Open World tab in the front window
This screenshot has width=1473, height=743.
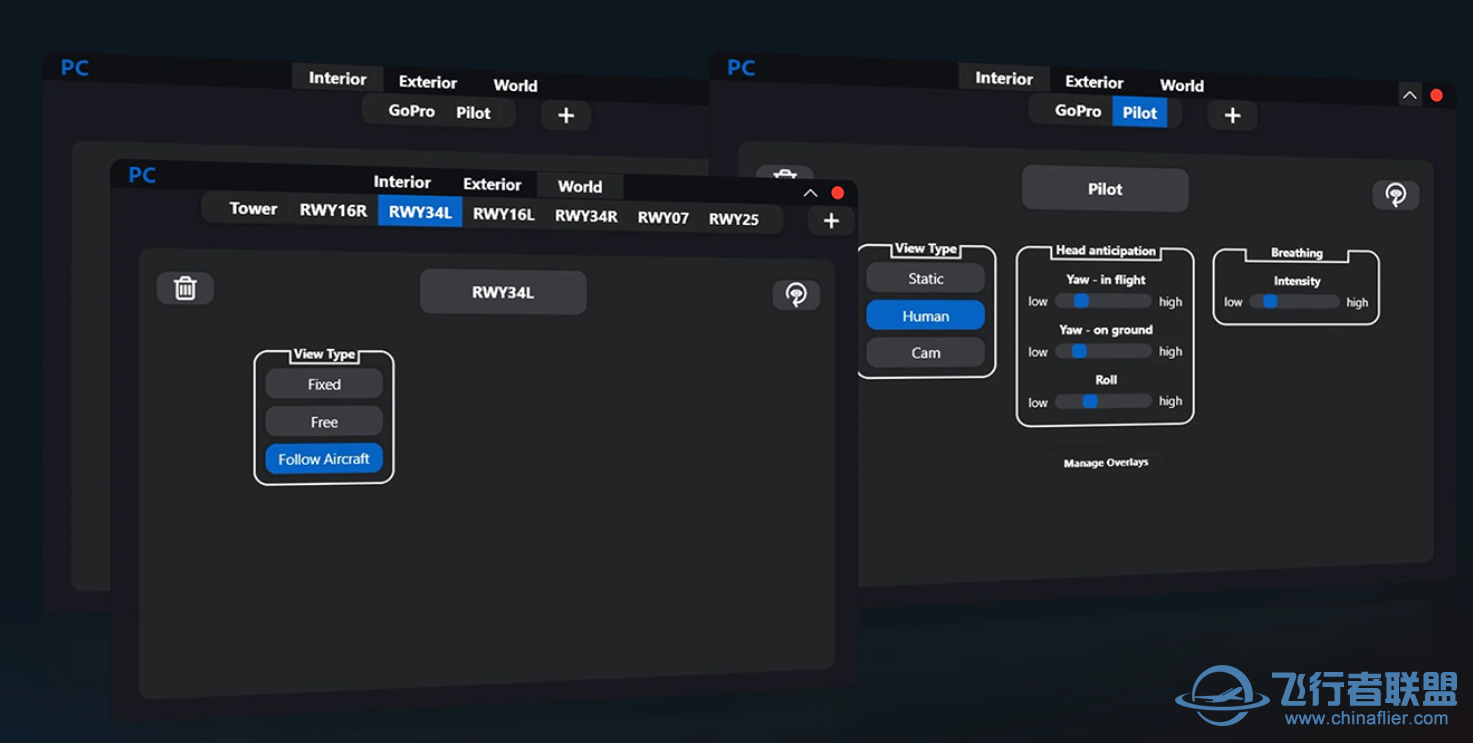580,186
